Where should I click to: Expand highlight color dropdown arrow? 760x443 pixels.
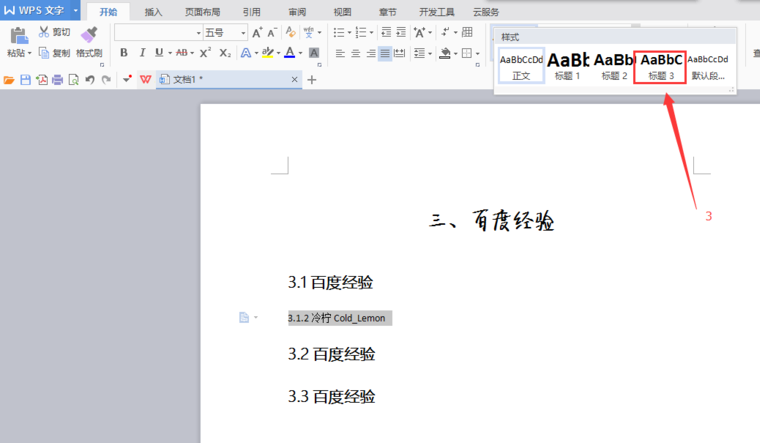(279, 53)
